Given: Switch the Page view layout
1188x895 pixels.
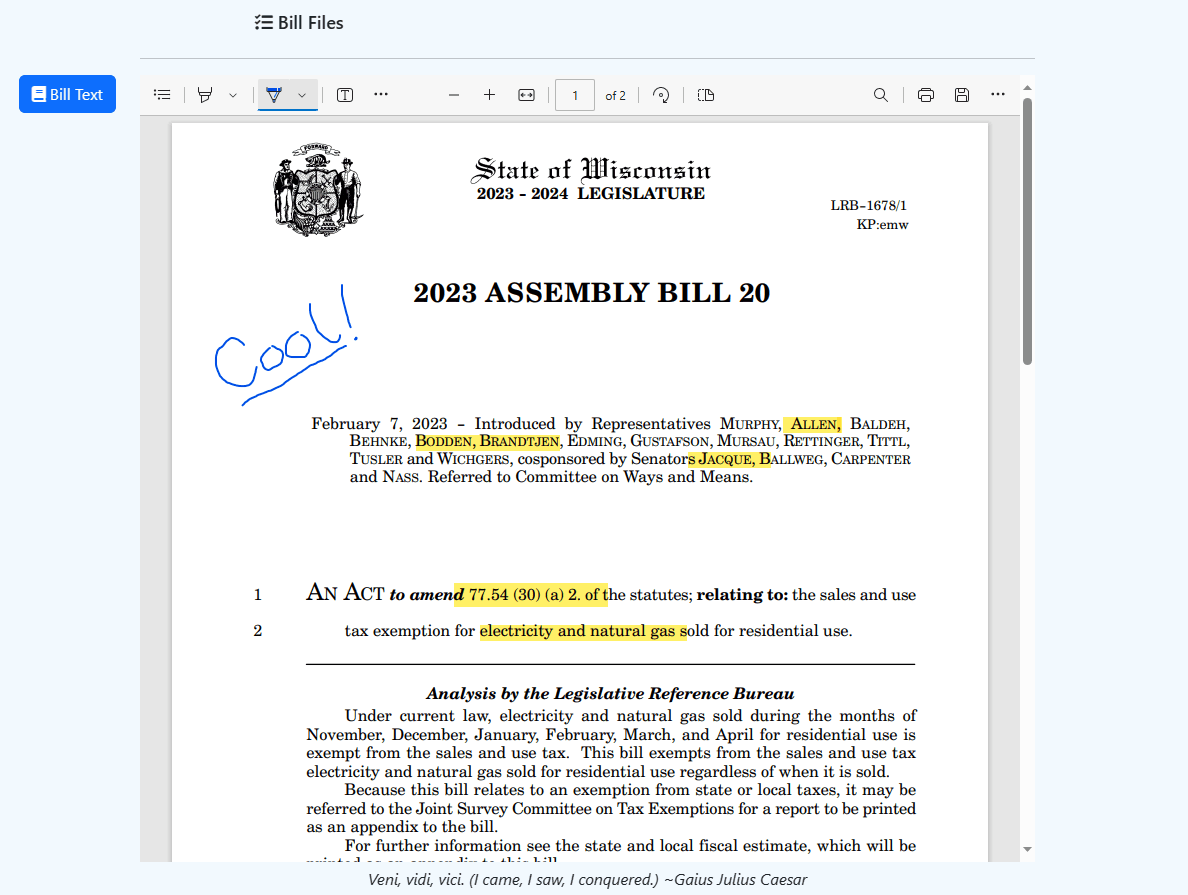Looking at the screenshot, I should [706, 95].
